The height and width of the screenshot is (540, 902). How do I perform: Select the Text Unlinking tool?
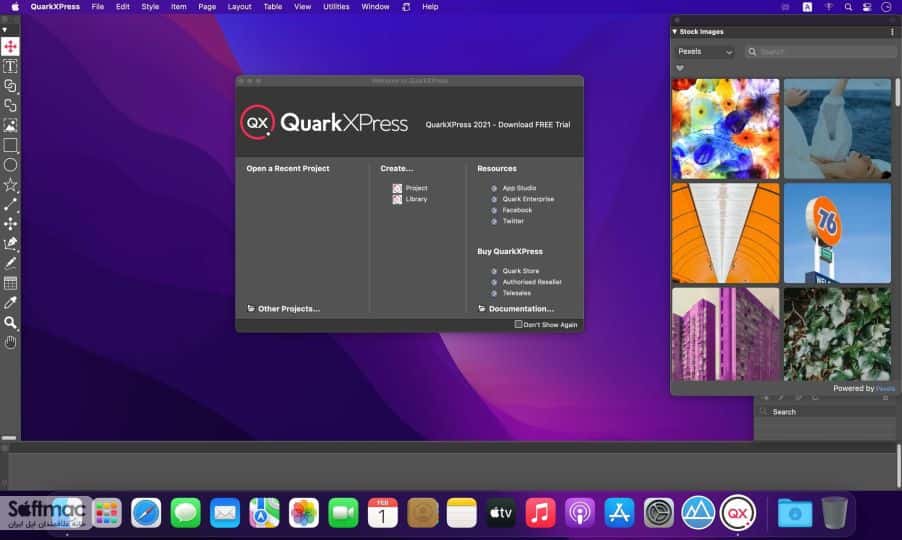coord(10,105)
